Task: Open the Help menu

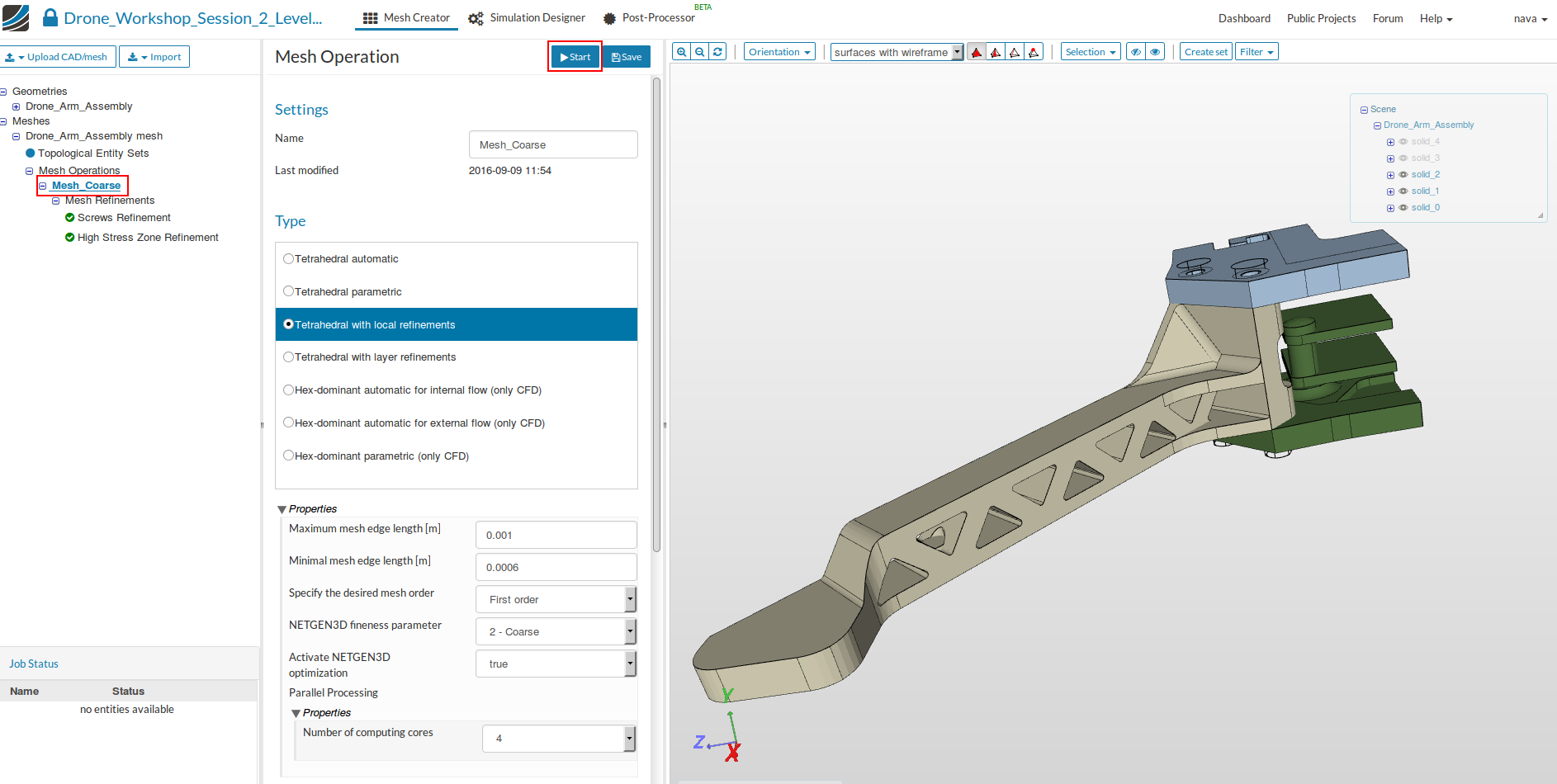Action: click(1436, 18)
